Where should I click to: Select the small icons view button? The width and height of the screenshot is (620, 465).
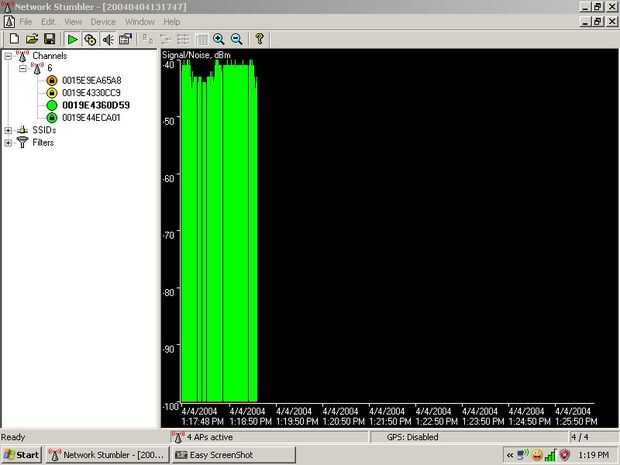coord(165,39)
